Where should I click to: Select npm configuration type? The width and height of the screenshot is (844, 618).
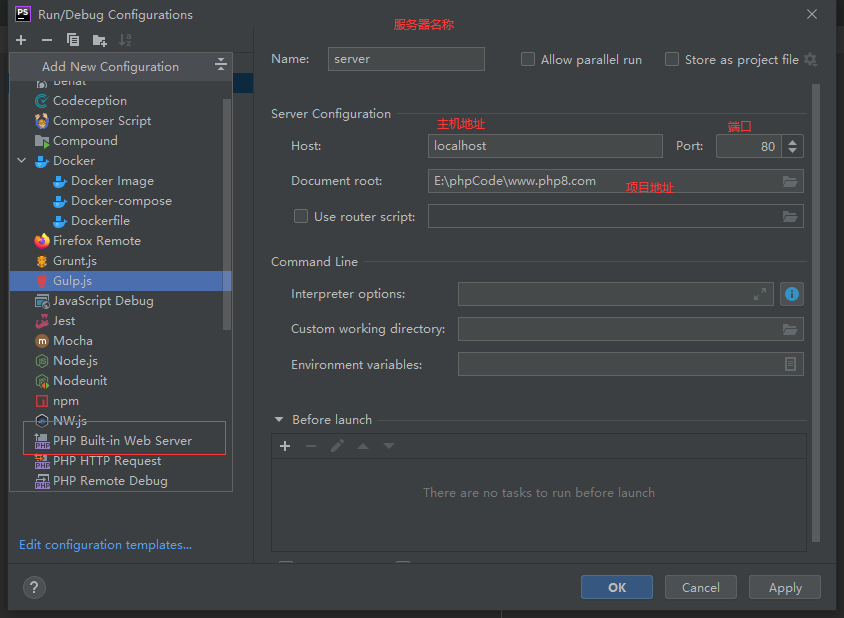click(121, 401)
